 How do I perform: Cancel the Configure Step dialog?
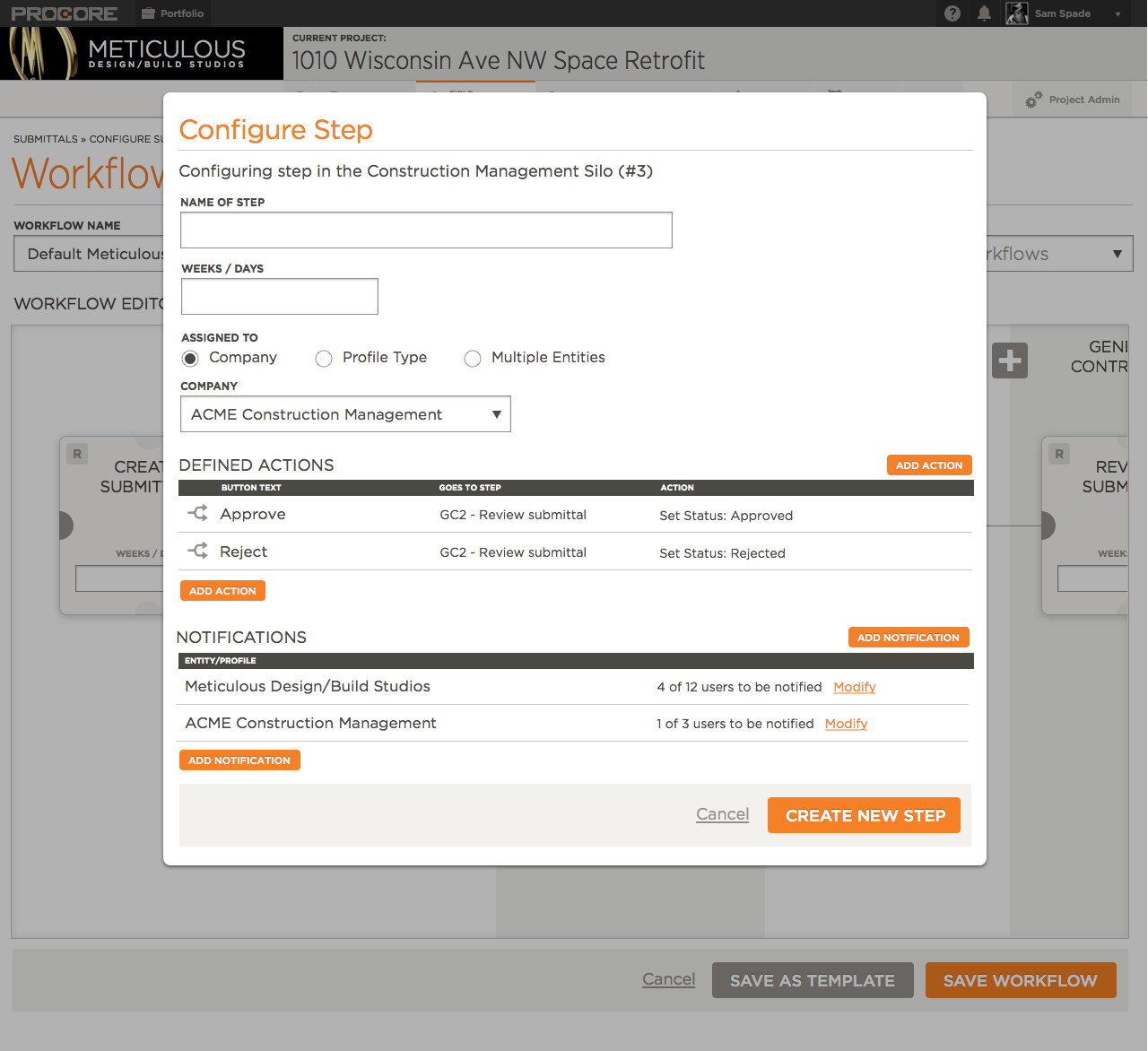coord(723,814)
